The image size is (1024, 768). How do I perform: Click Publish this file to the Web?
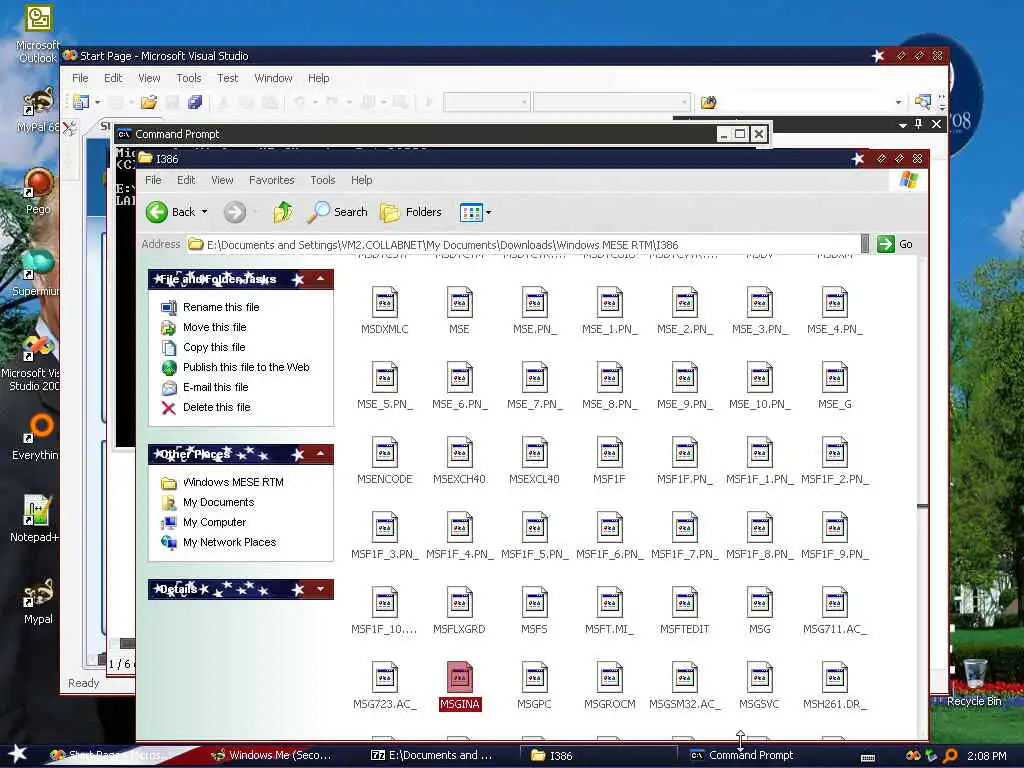(x=246, y=367)
